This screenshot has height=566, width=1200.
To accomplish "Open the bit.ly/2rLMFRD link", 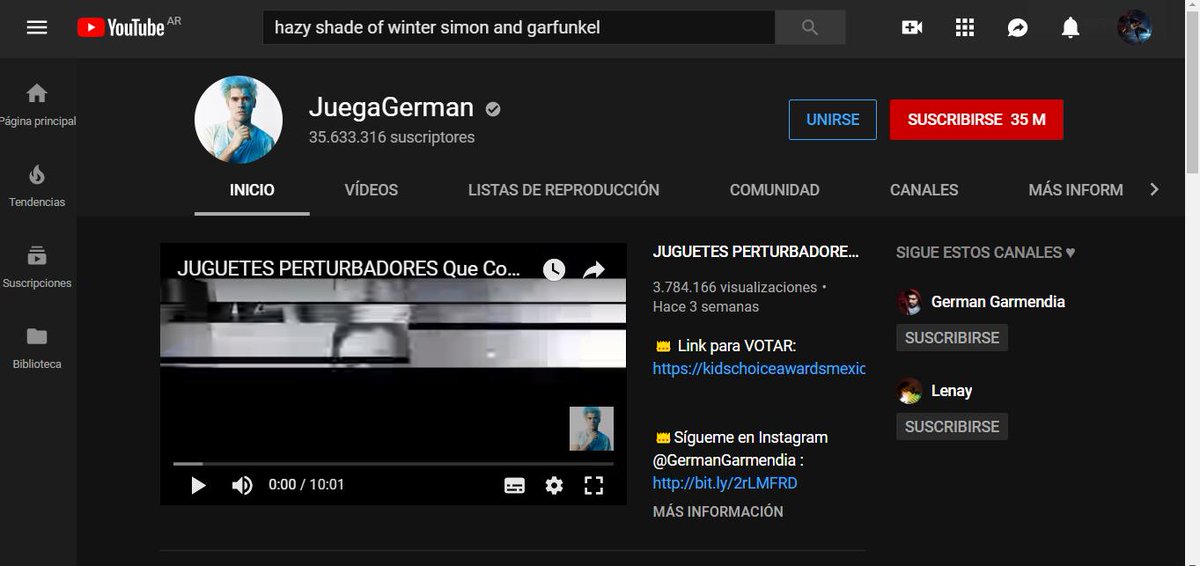I will 725,483.
